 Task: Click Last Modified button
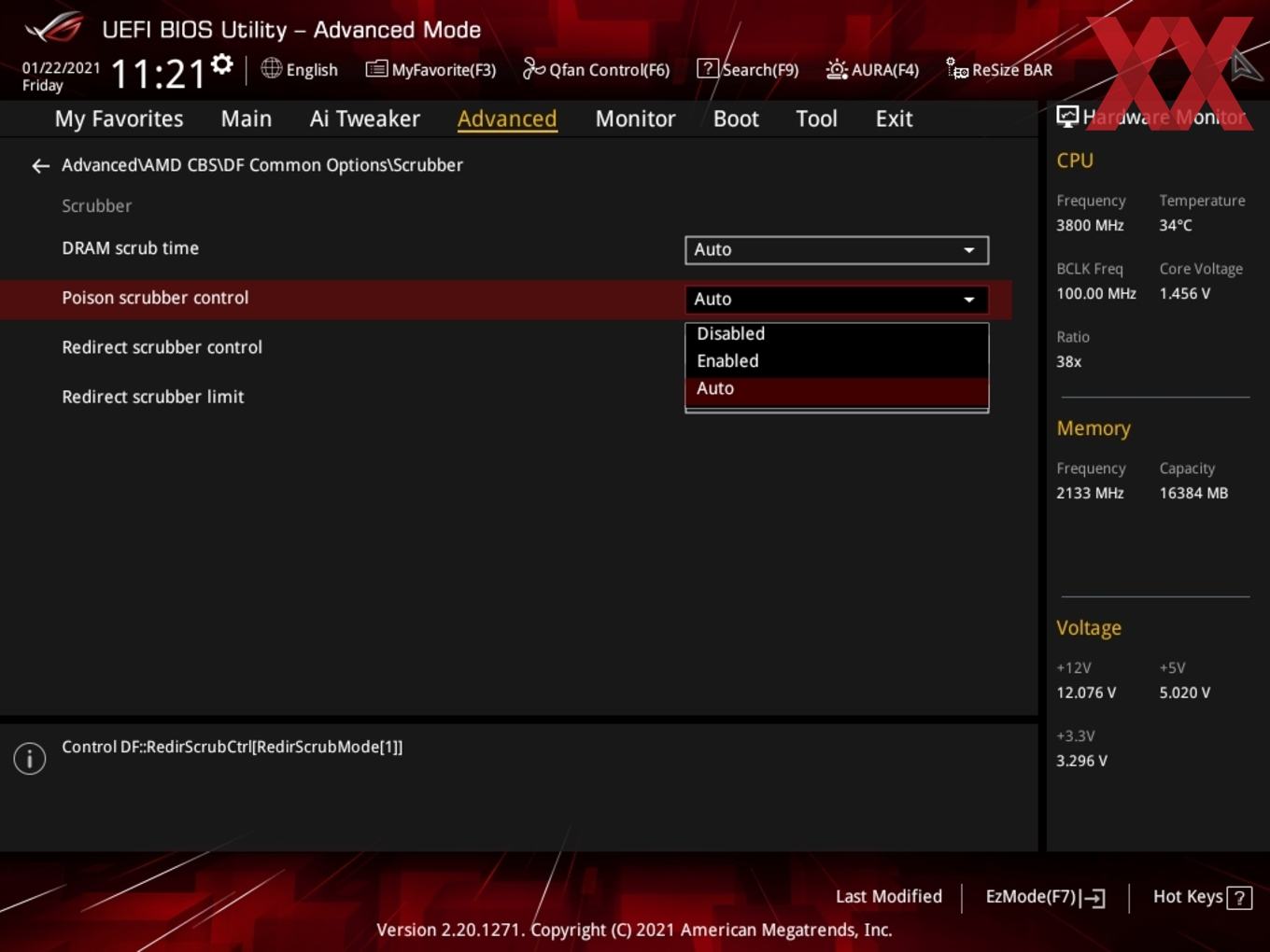pos(889,897)
